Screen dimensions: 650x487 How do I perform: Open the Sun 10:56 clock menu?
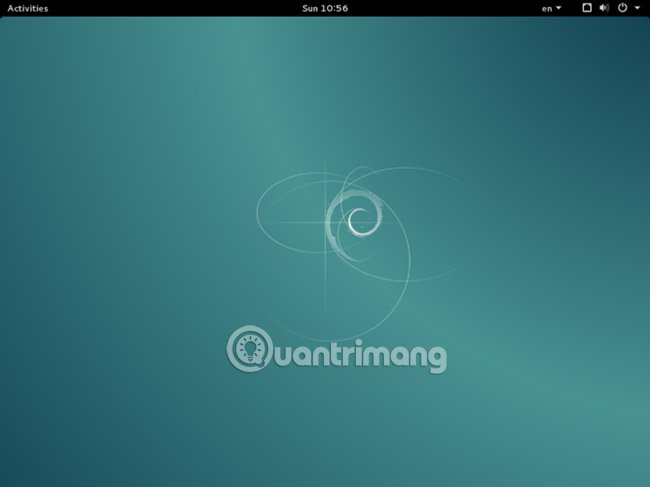point(325,8)
